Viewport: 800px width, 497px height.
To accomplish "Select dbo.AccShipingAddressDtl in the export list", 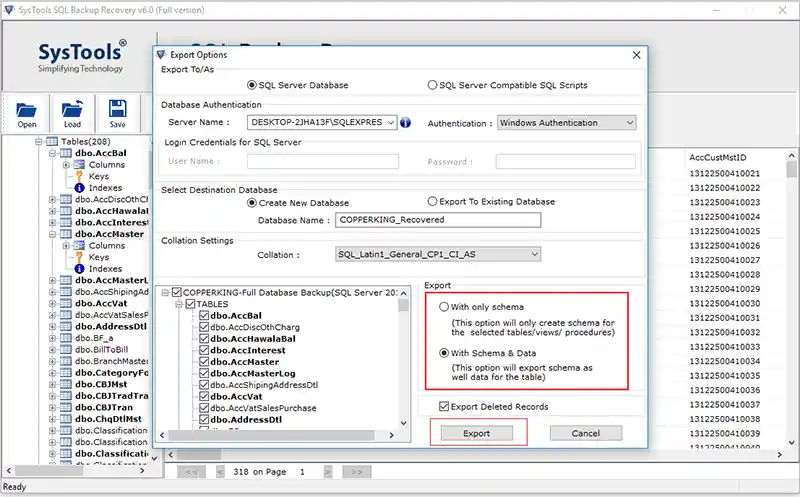I will (x=264, y=385).
